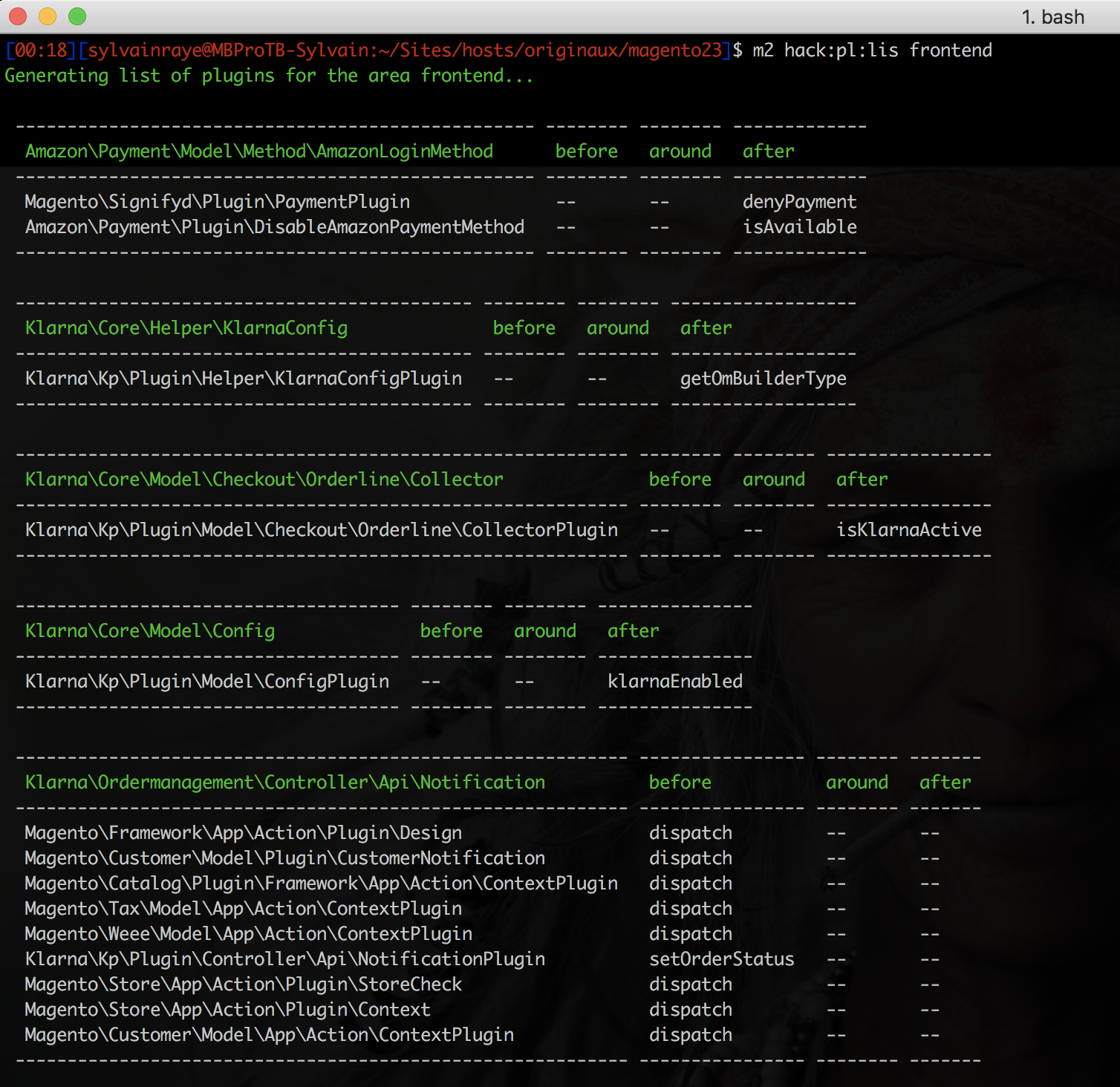Click 'after' header in Klarna\Core\Model\Config table
Image resolution: width=1120 pixels, height=1087 pixels.
tap(634, 631)
